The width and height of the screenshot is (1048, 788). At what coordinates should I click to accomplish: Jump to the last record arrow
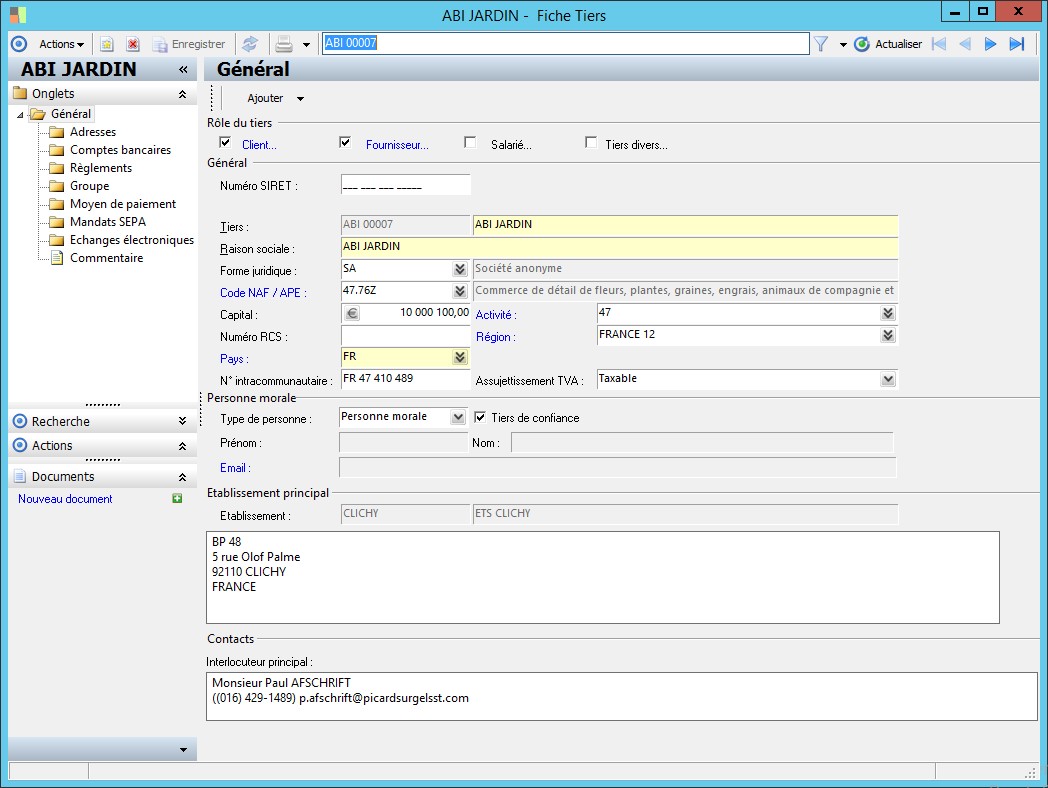tap(1017, 44)
